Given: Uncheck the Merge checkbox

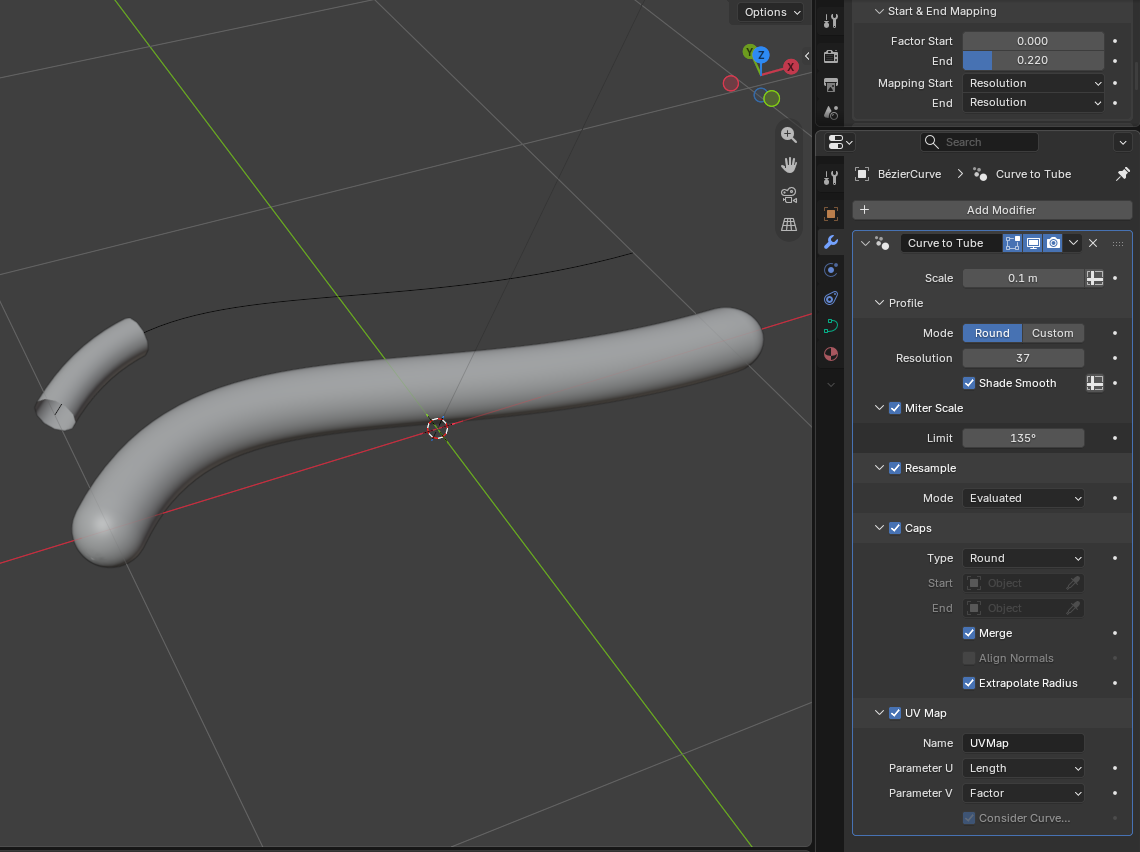Looking at the screenshot, I should 968,633.
